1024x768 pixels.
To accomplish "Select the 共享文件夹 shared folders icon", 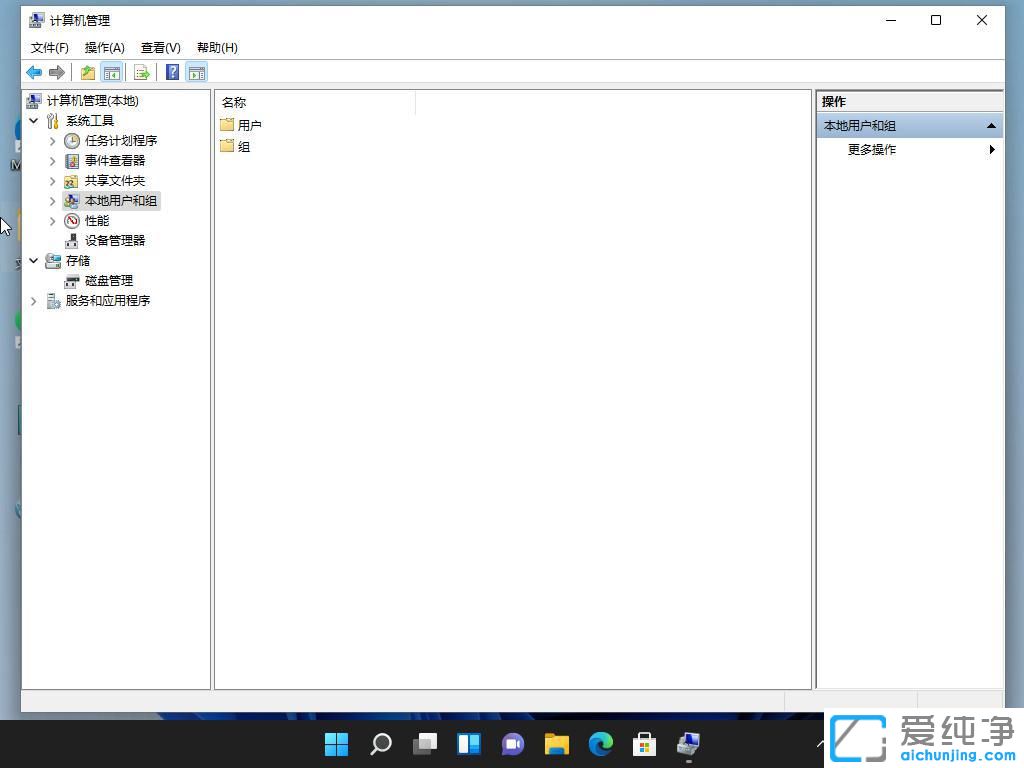I will coord(71,180).
